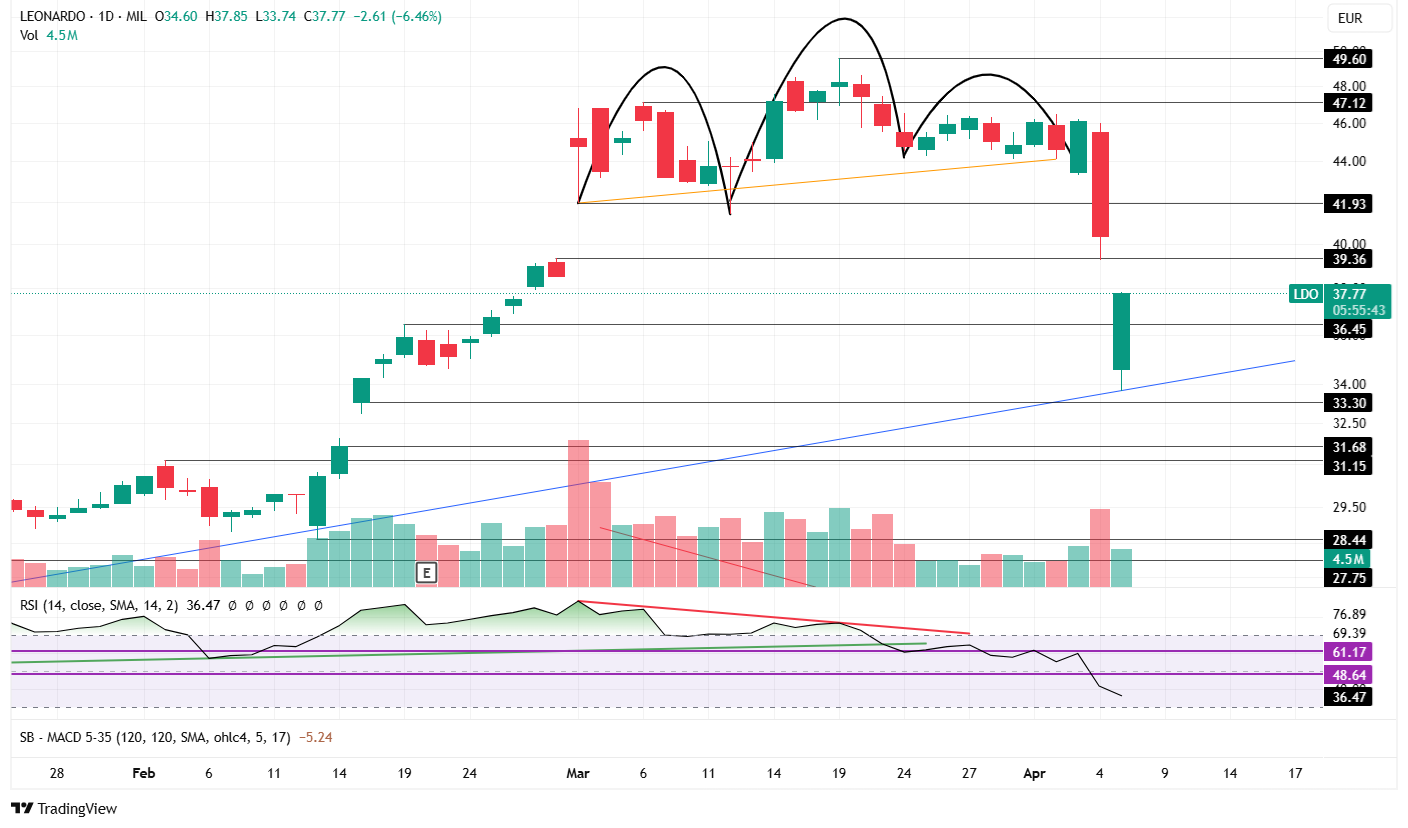
Task: Click the 28 date label on time axis
Action: (57, 773)
